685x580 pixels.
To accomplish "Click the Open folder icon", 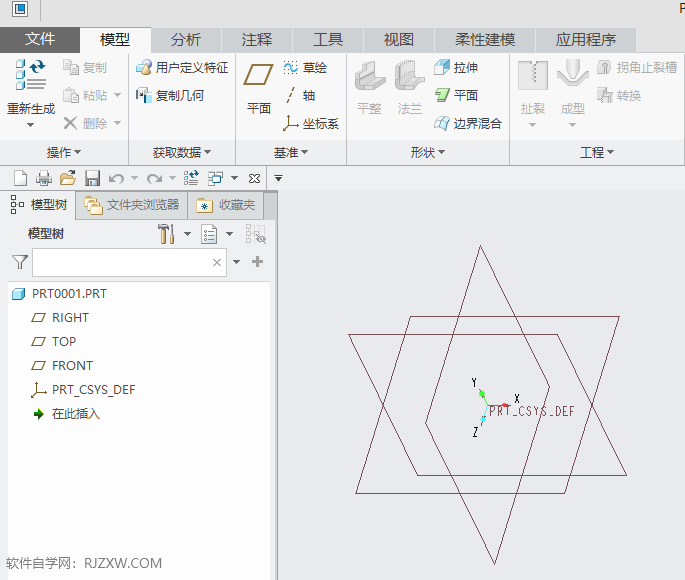I will (x=68, y=178).
